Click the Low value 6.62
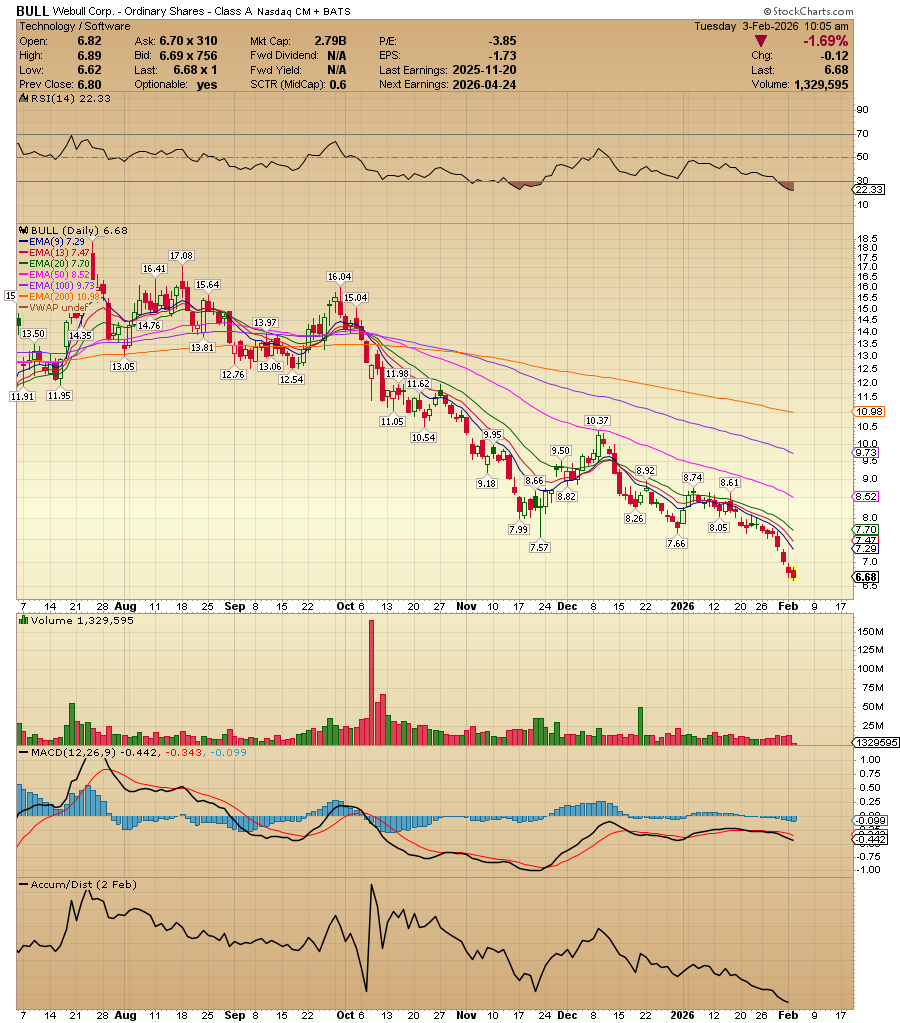900x1023 pixels. point(89,70)
